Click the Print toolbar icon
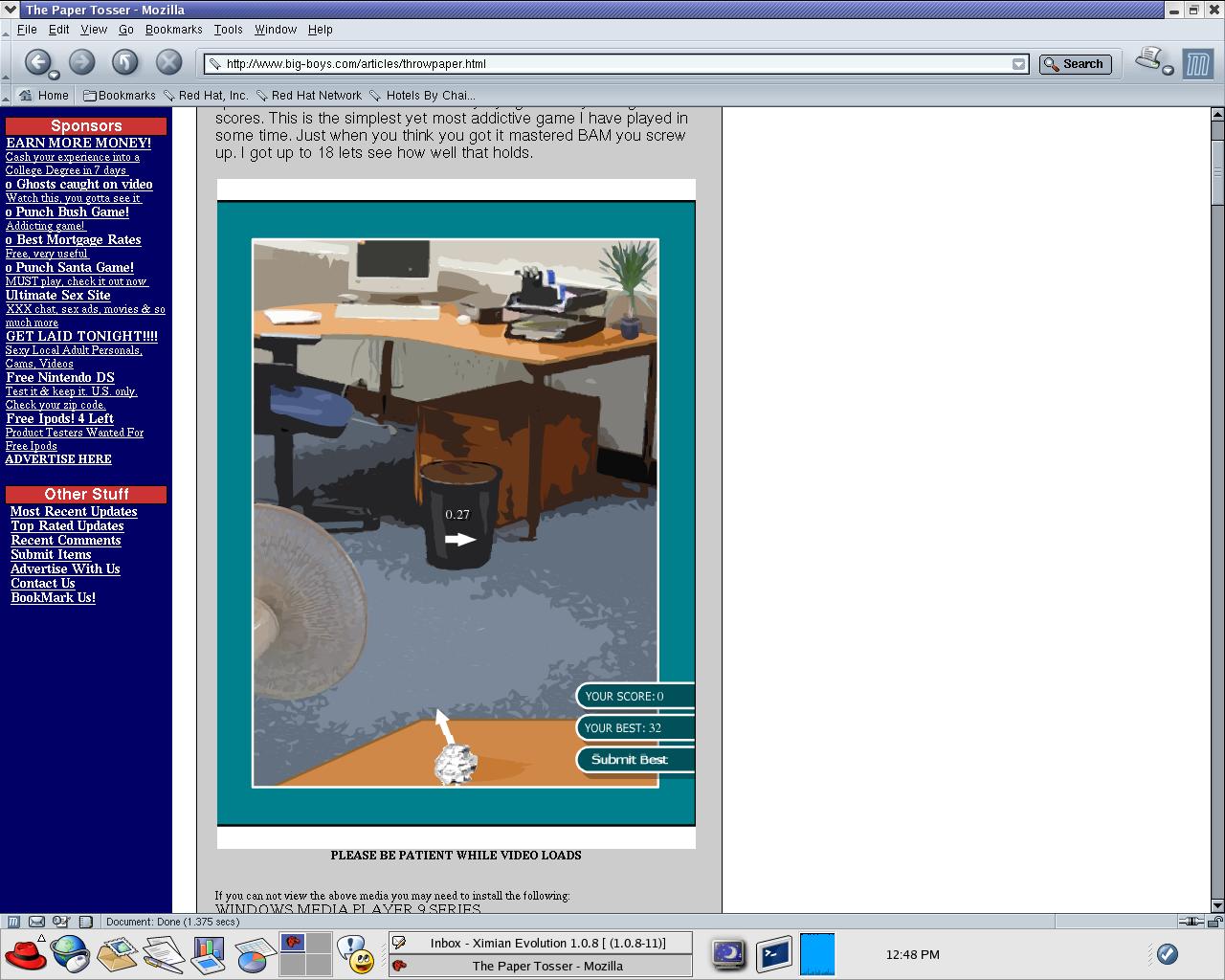Image resolution: width=1225 pixels, height=980 pixels. [1148, 59]
